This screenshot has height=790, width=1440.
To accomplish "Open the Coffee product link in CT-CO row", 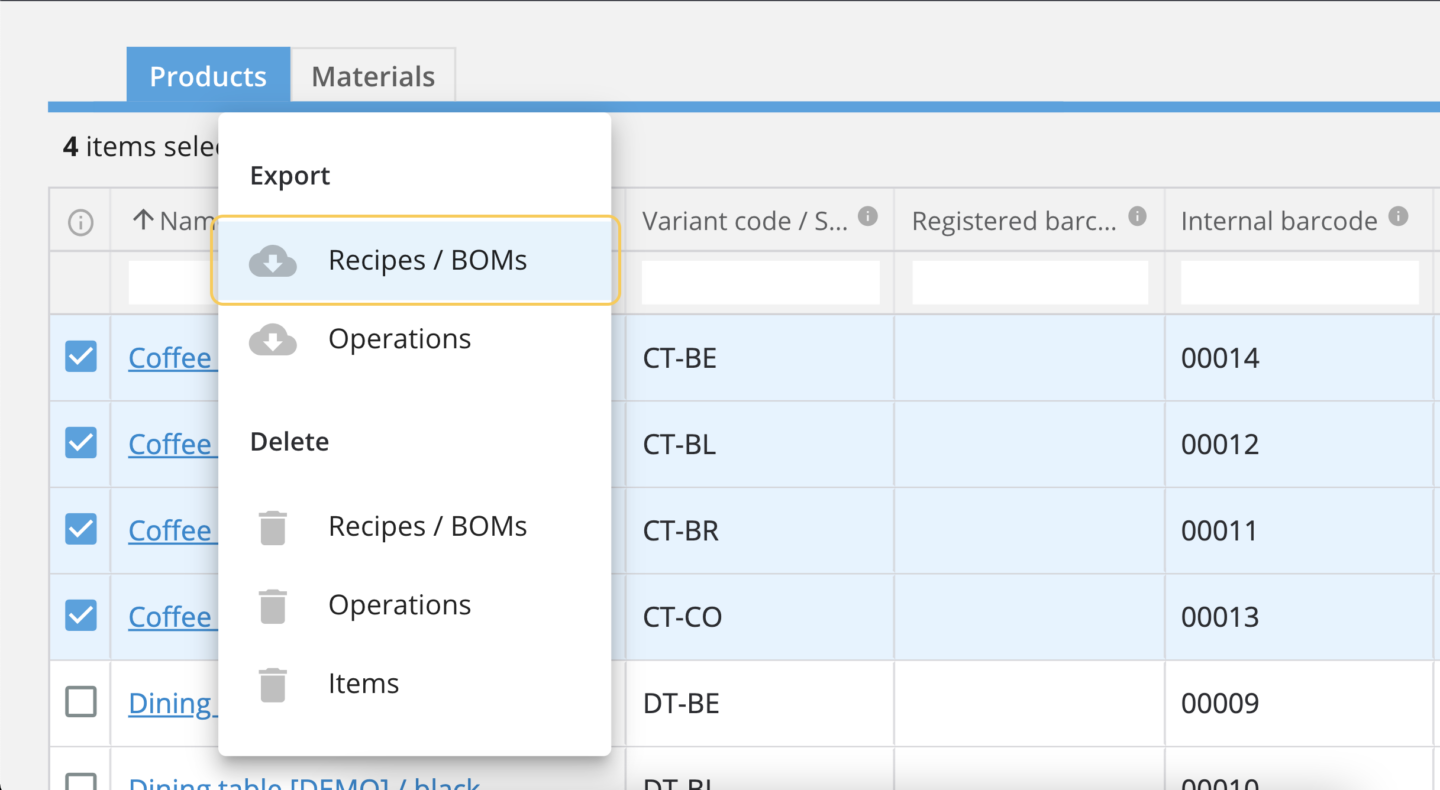I will (x=170, y=617).
